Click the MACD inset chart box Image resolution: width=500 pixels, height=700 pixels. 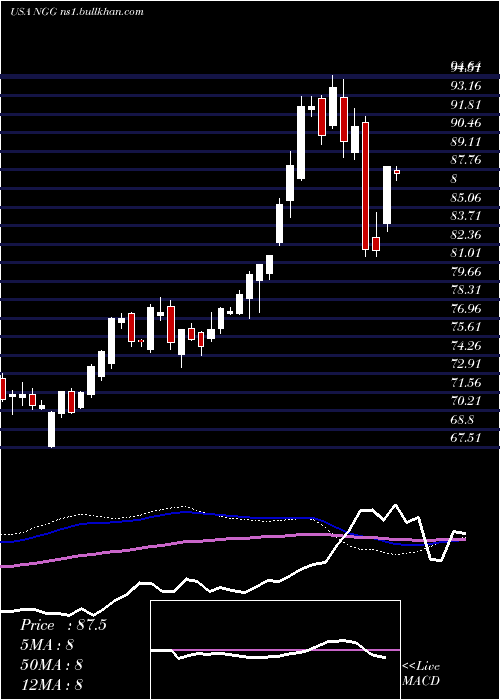tap(275, 650)
